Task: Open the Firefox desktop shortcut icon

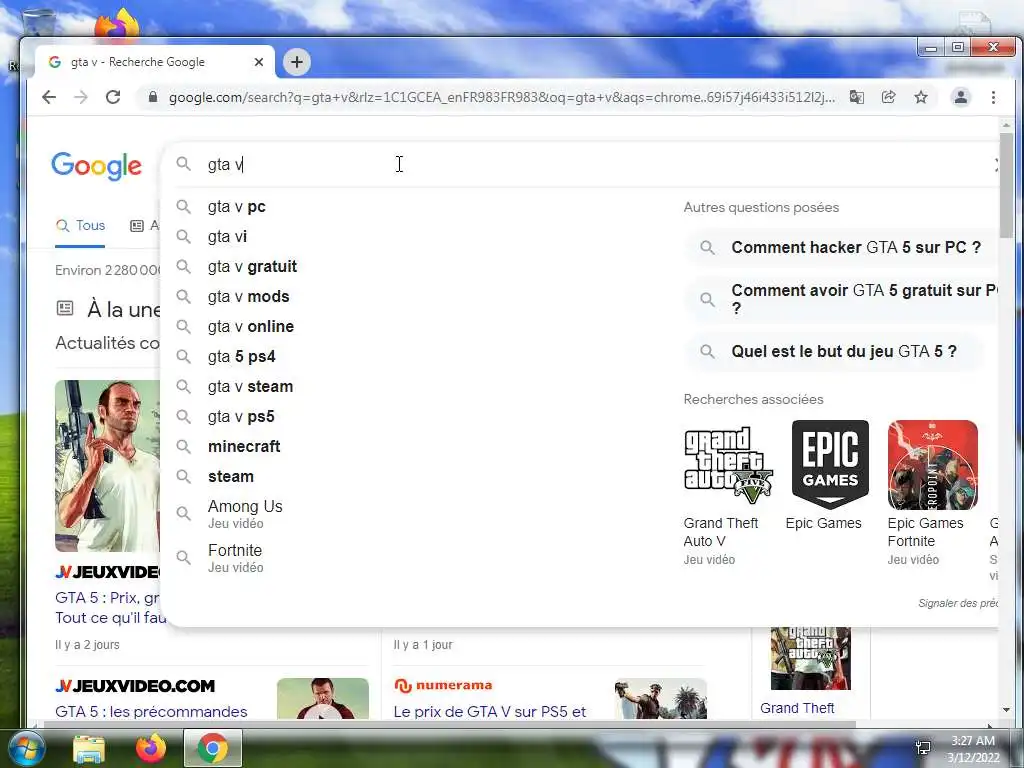Action: point(118,24)
